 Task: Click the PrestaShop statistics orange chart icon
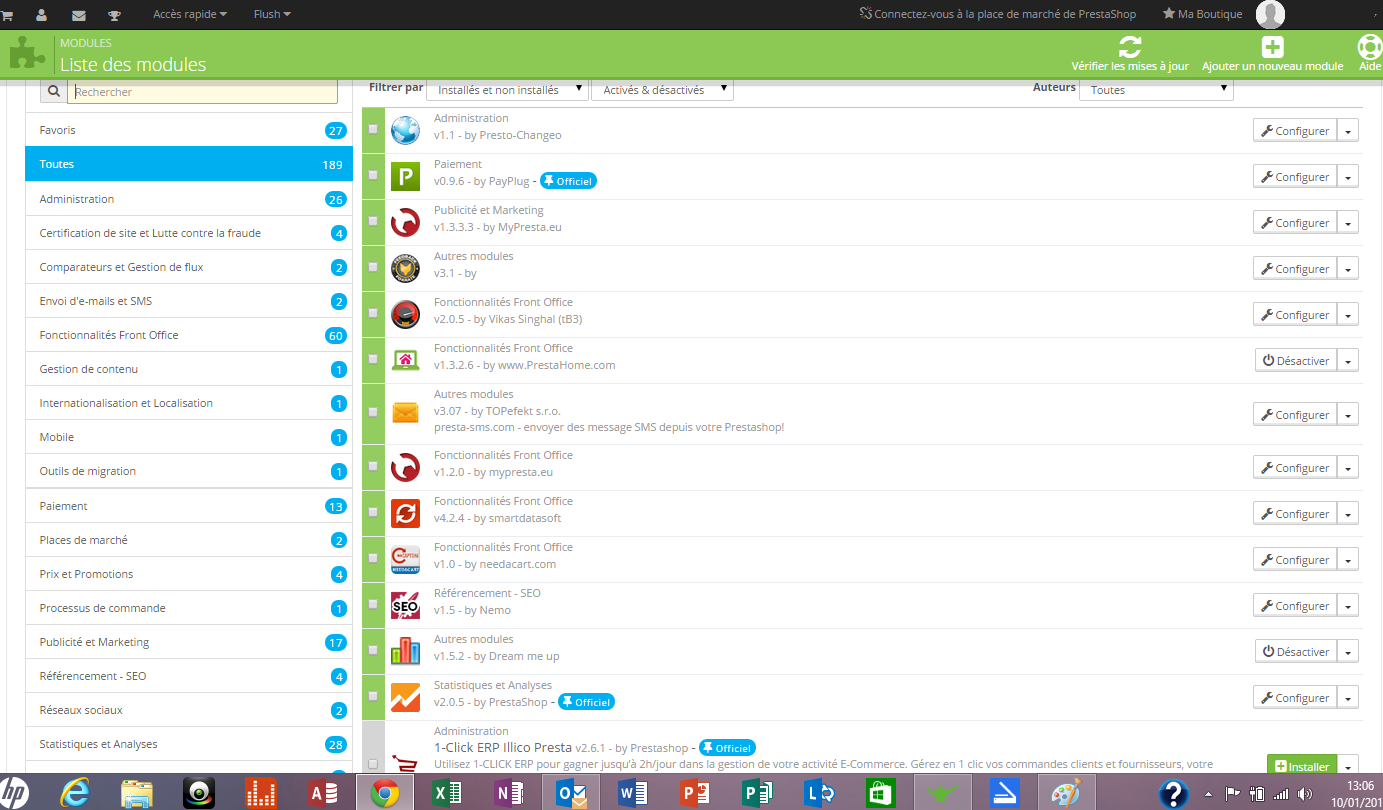(x=405, y=697)
